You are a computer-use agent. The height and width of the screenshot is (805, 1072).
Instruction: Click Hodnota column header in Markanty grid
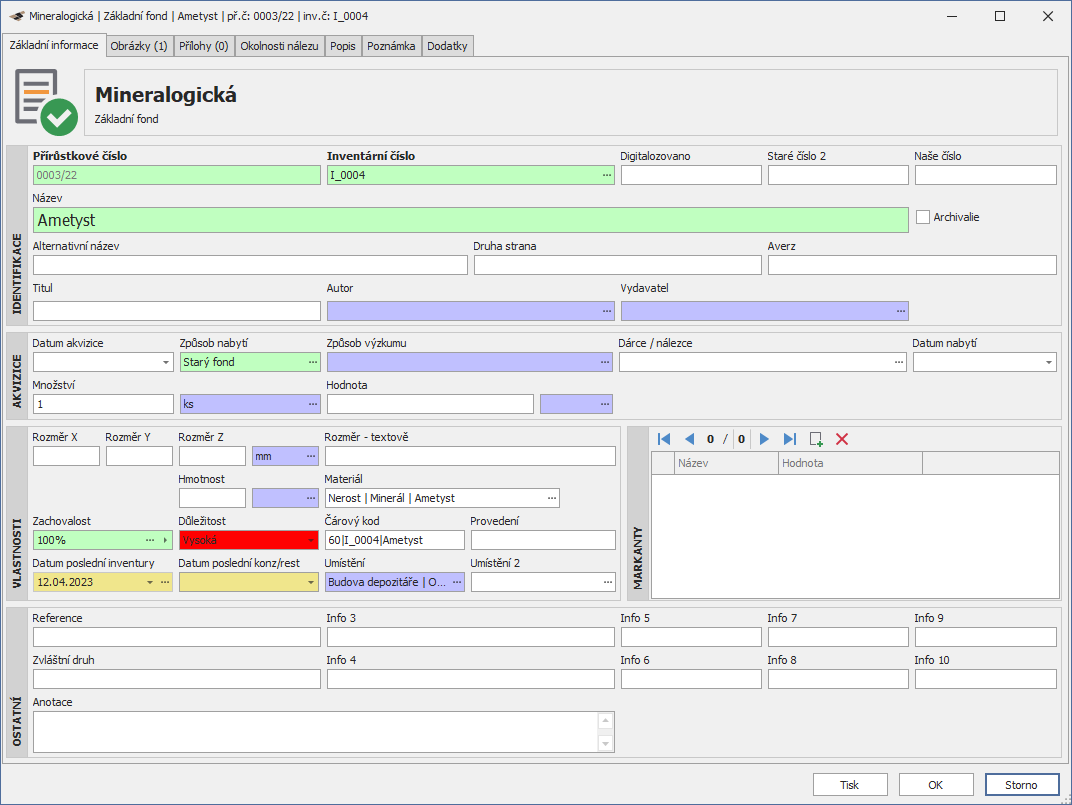pyautogui.click(x=850, y=463)
